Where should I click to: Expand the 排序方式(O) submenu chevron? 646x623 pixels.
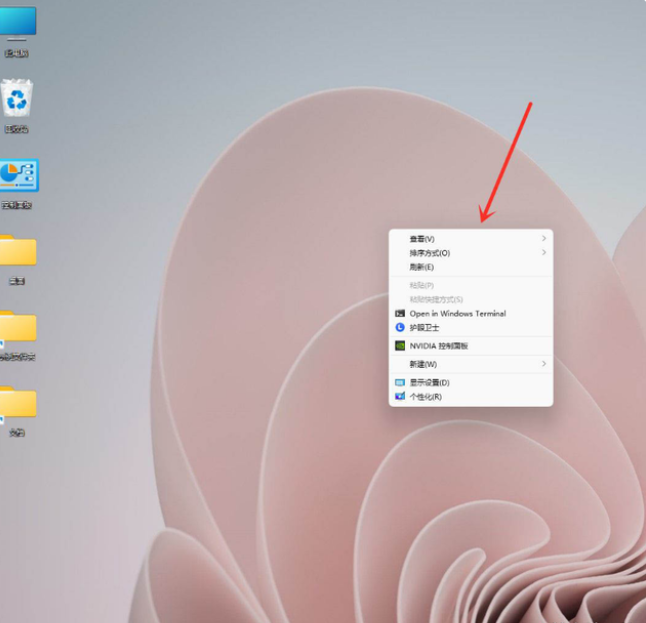pyautogui.click(x=544, y=253)
